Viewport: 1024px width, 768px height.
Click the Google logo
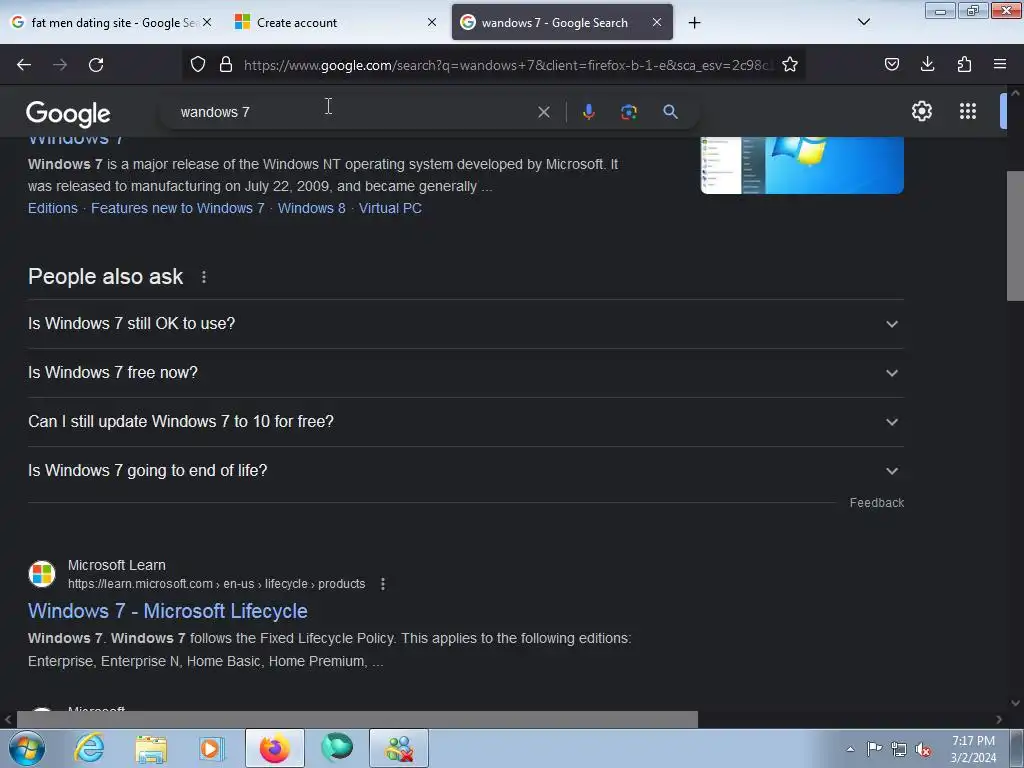(68, 113)
